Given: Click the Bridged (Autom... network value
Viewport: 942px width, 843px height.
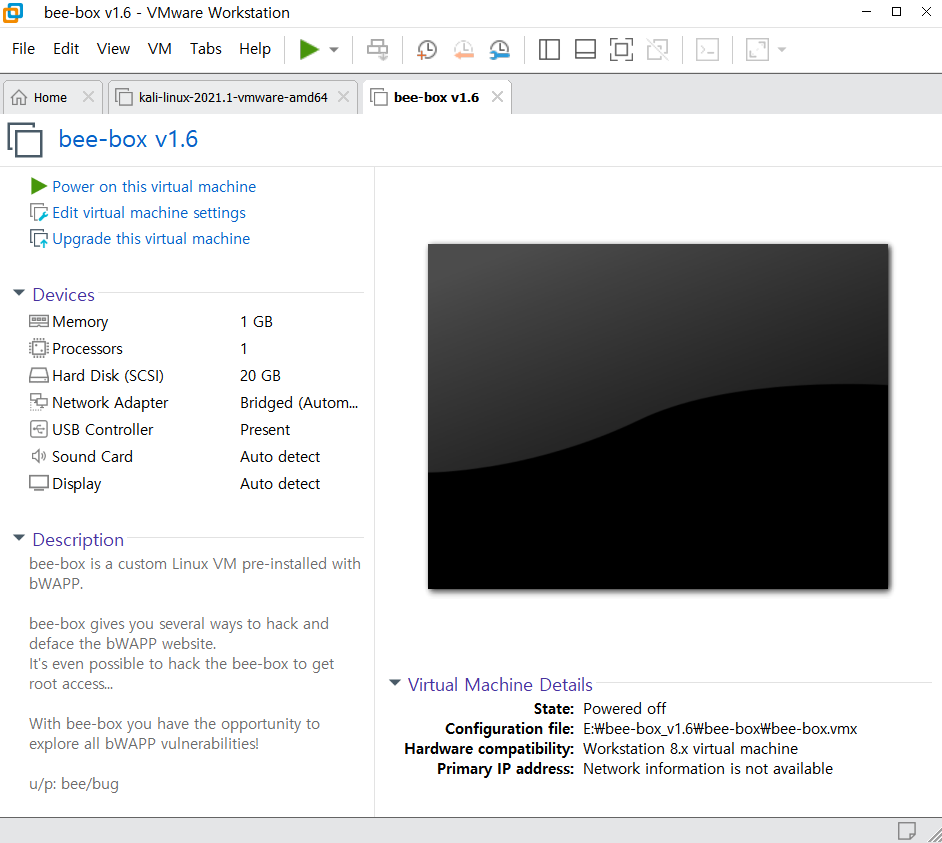Looking at the screenshot, I should (x=299, y=403).
